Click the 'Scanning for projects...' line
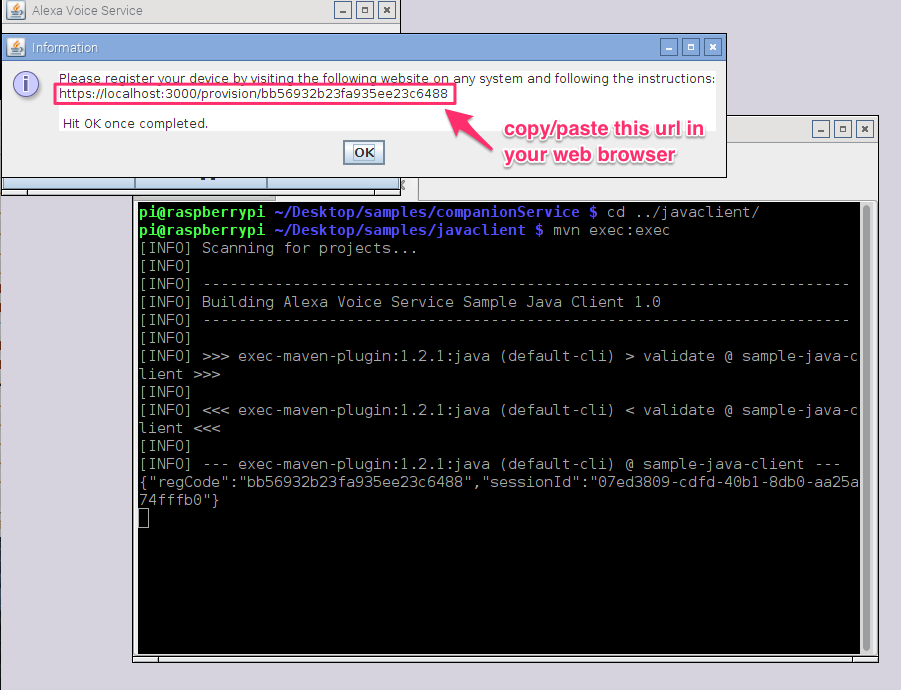 (309, 248)
